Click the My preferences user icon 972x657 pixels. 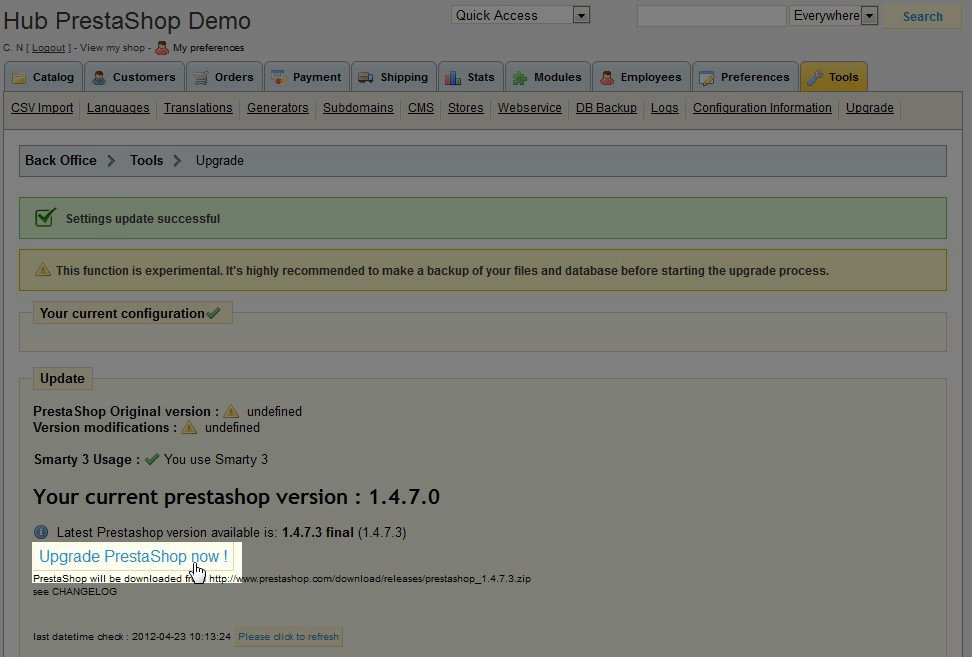coord(162,47)
